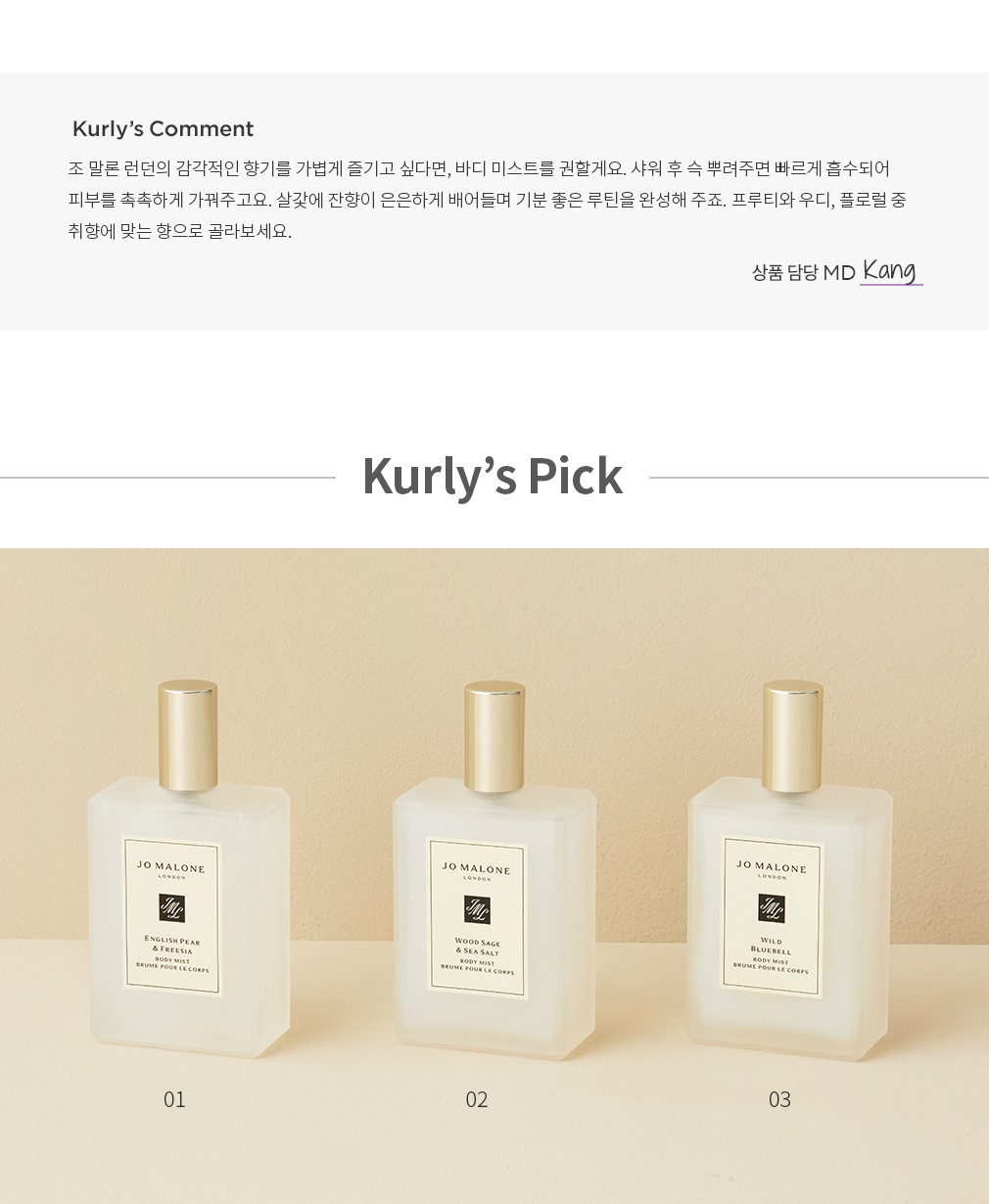Click the Korean comment paragraph text
989x1204 pixels.
(488, 200)
